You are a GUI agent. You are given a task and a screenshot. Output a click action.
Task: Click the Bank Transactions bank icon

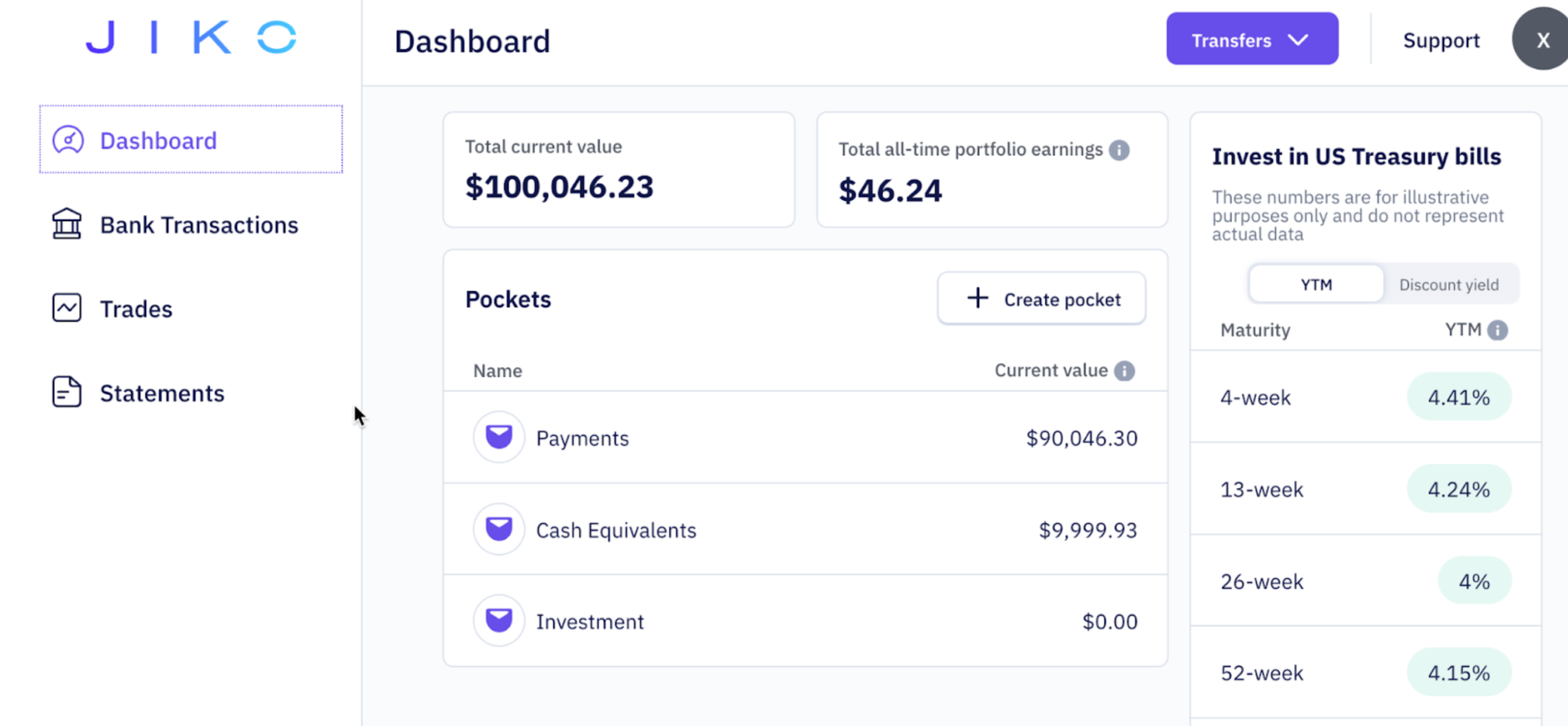pyautogui.click(x=67, y=225)
